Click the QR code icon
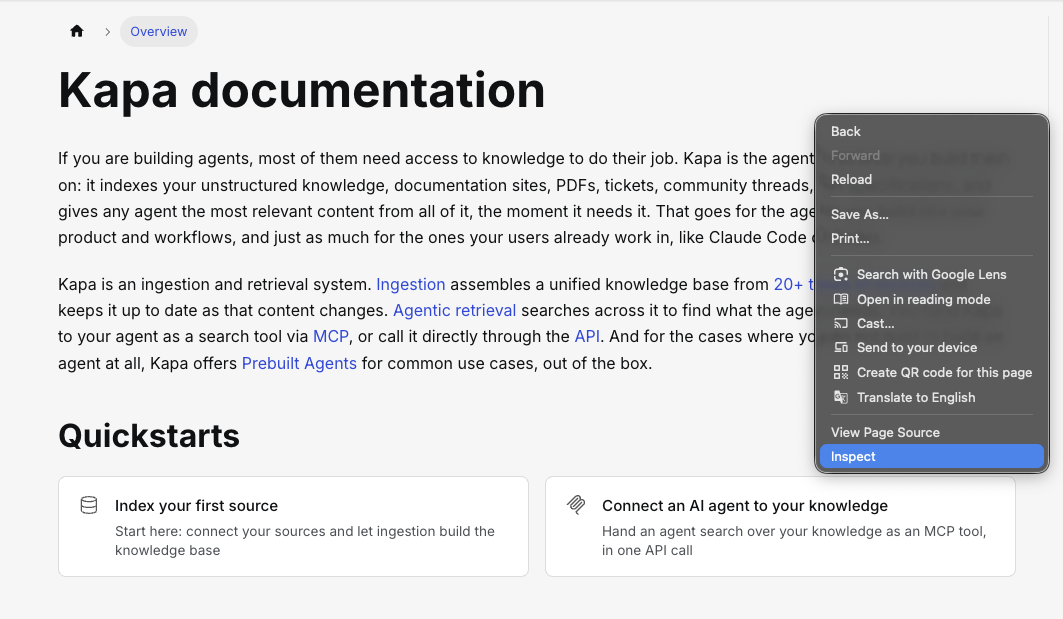Viewport: 1063px width, 619px height. [x=841, y=372]
